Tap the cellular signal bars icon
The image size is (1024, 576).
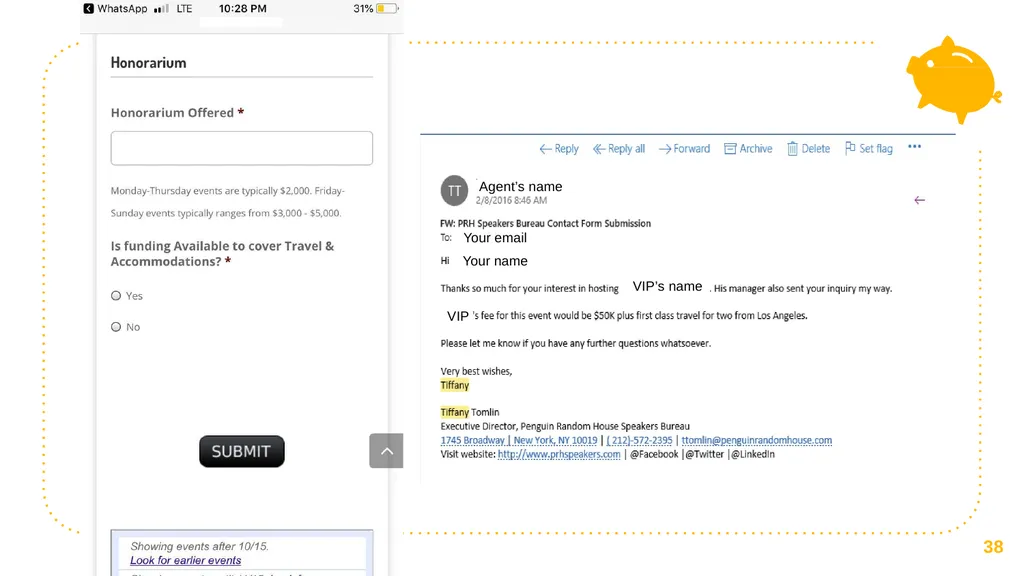coord(161,8)
